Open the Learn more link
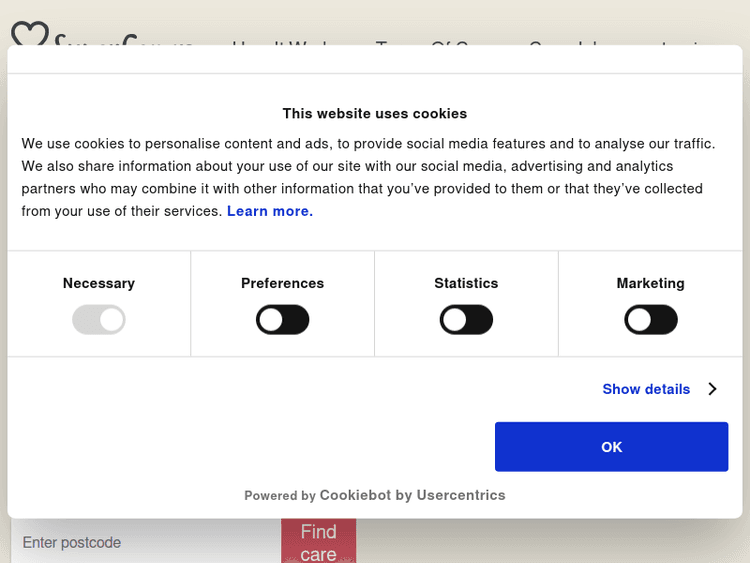 click(270, 211)
